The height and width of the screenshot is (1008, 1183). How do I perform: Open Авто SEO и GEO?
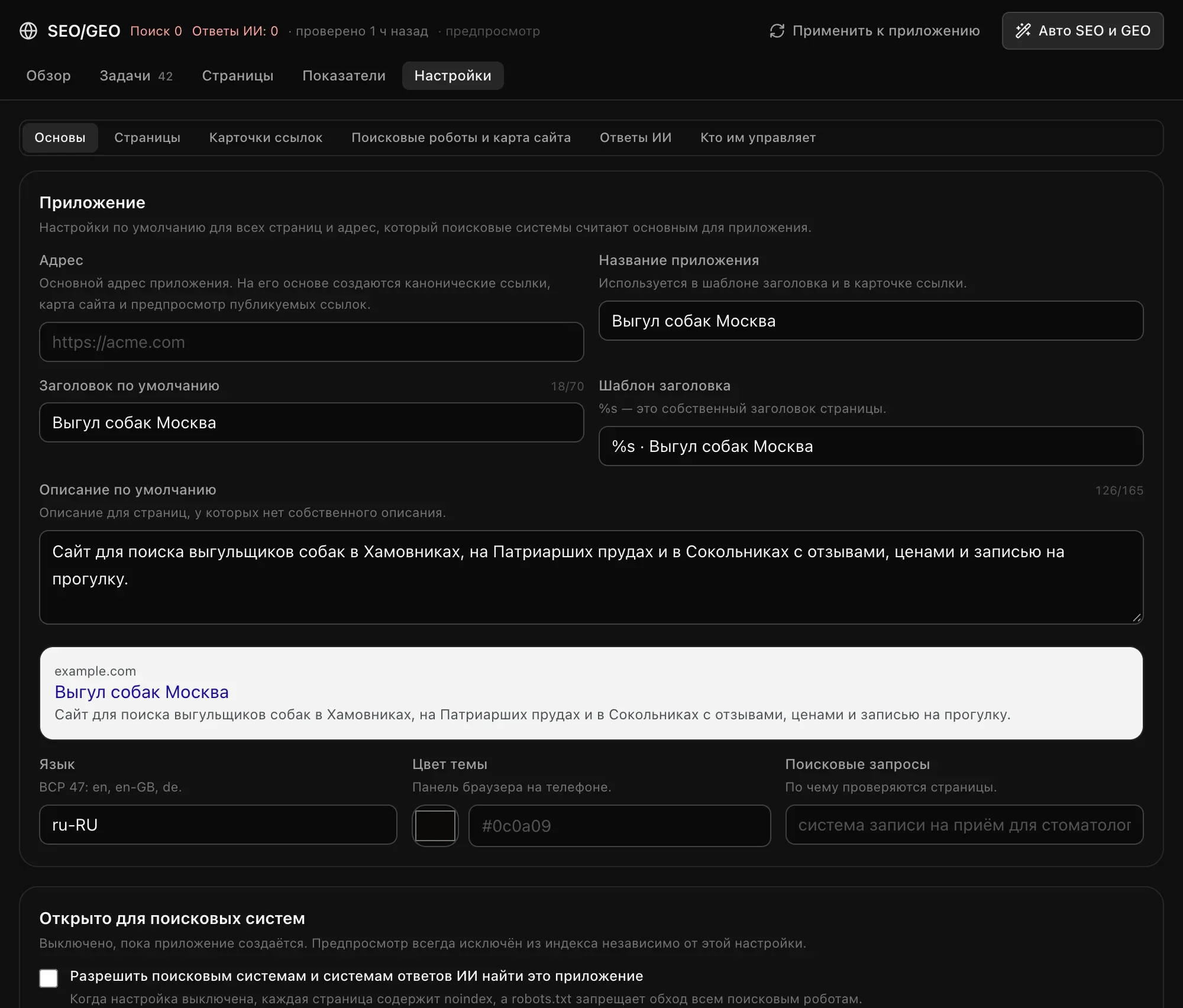pos(1082,31)
